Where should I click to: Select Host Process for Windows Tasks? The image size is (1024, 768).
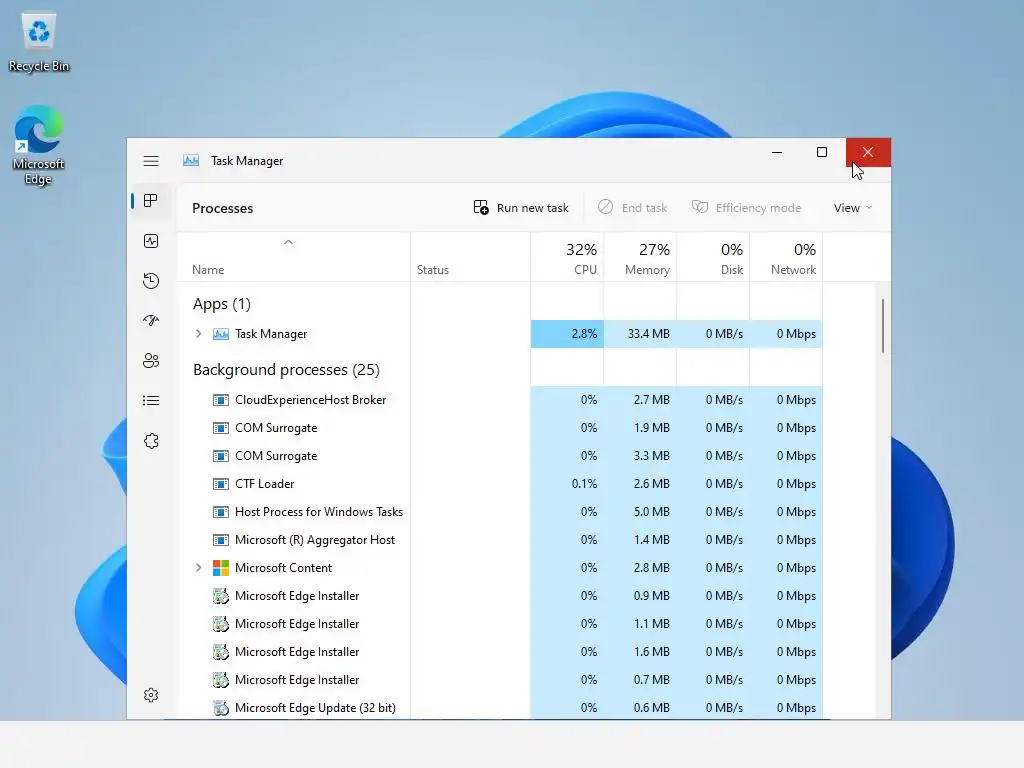[x=500, y=512]
